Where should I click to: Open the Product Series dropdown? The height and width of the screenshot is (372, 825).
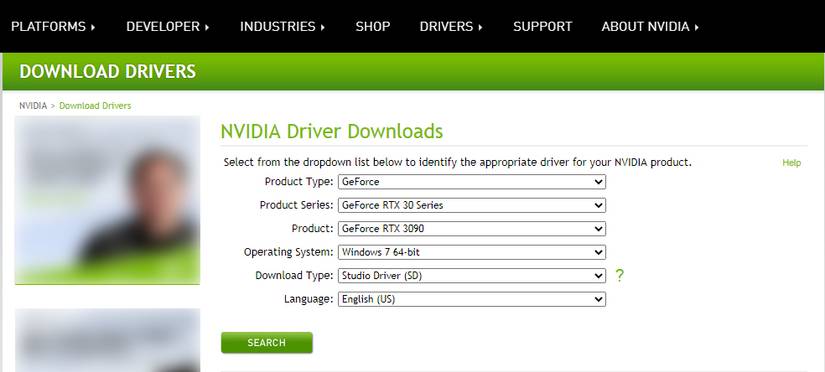(x=471, y=205)
